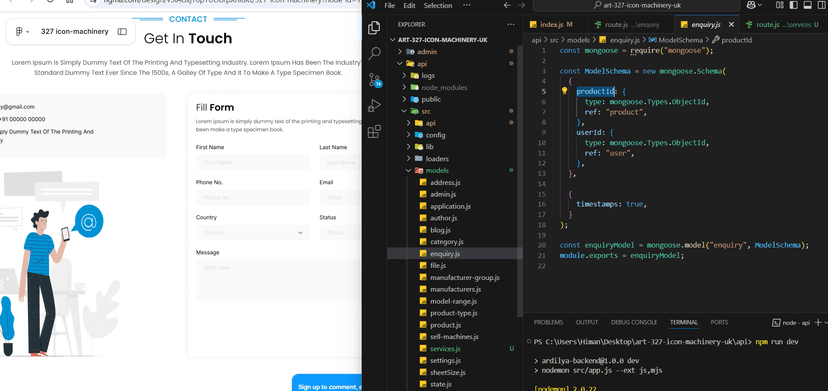The height and width of the screenshot is (391, 828).
Task: Open the Edit menu
Action: click(409, 5)
